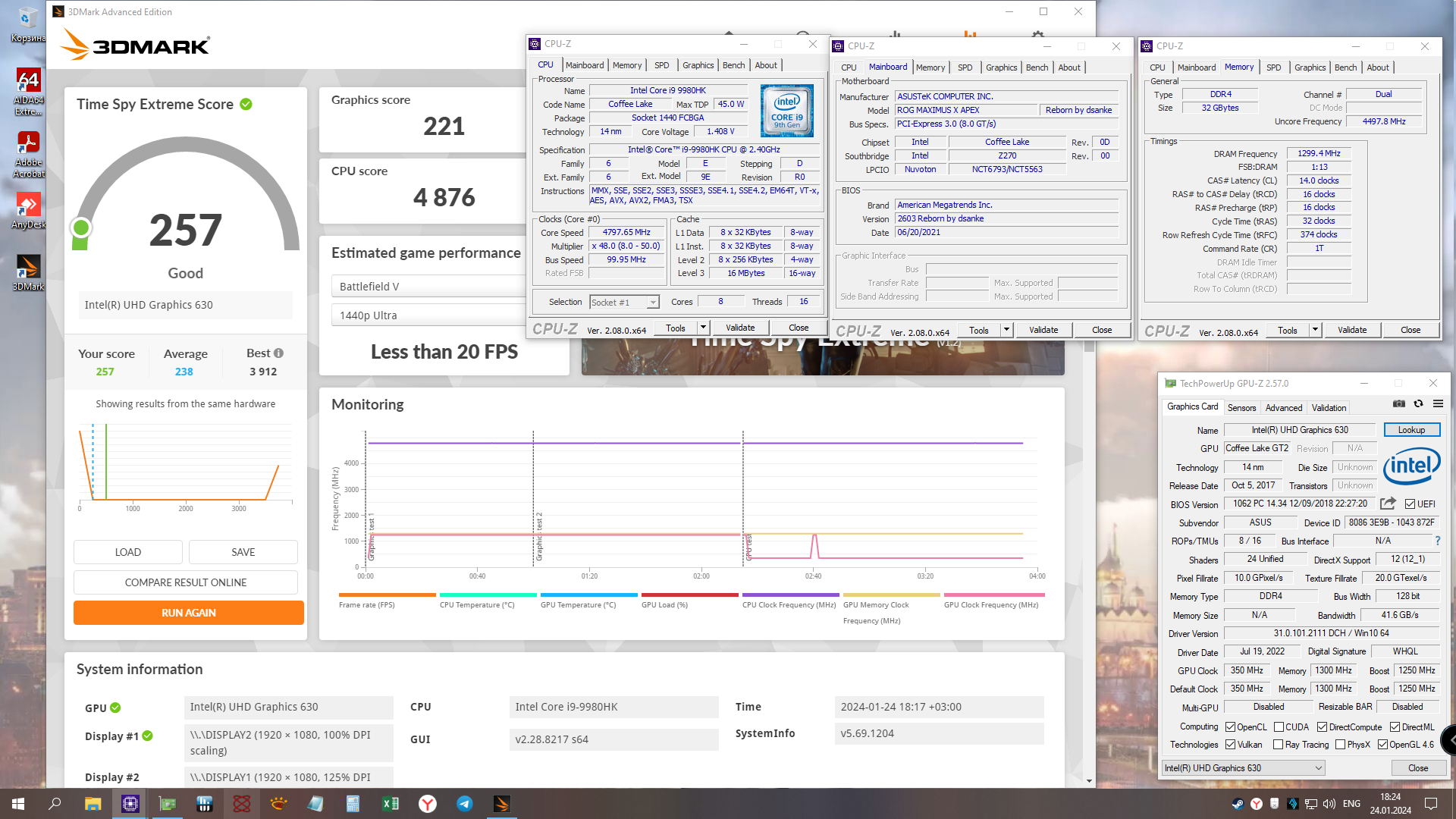The width and height of the screenshot is (1456, 819).
Task: Click the Steam tray icon
Action: [x=1238, y=804]
